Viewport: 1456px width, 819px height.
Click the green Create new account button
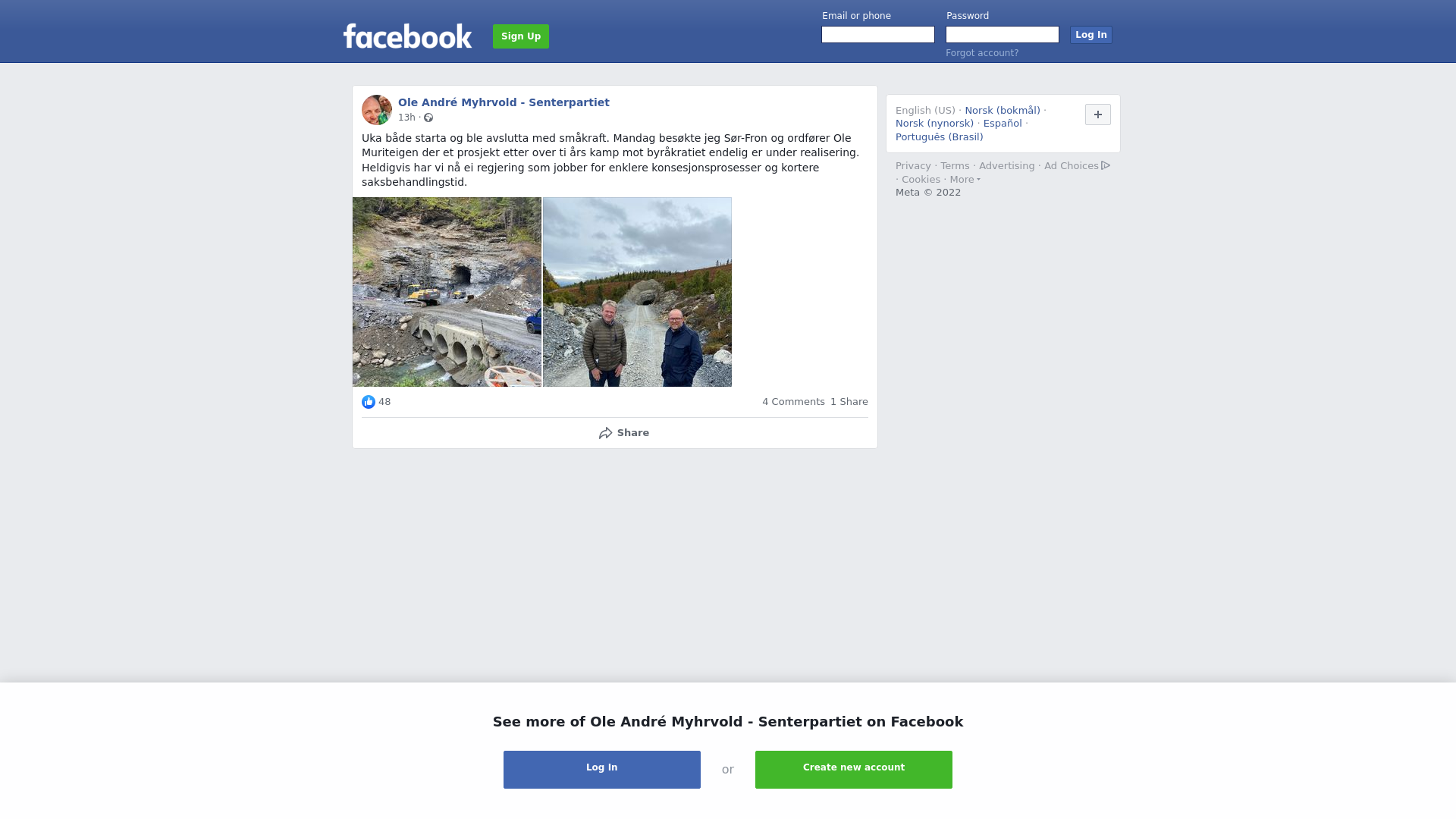tap(854, 770)
